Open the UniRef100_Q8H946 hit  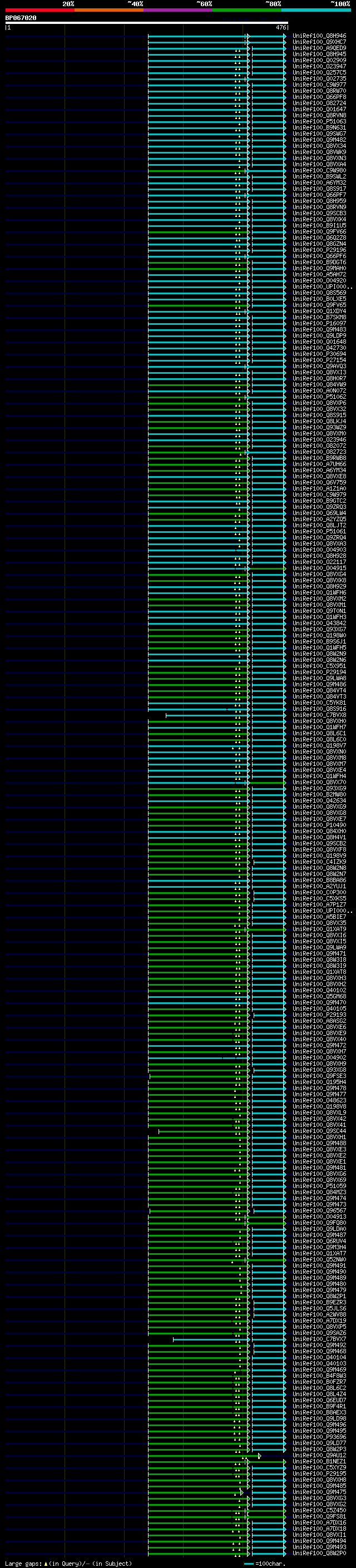tap(319, 36)
